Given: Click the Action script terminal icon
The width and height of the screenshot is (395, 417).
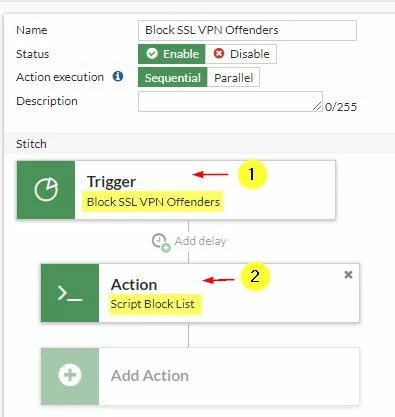Looking at the screenshot, I should (70, 293).
